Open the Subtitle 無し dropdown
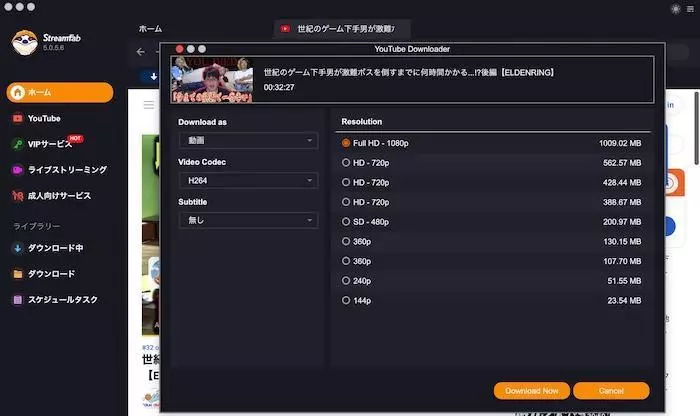The width and height of the screenshot is (700, 416). tap(248, 220)
